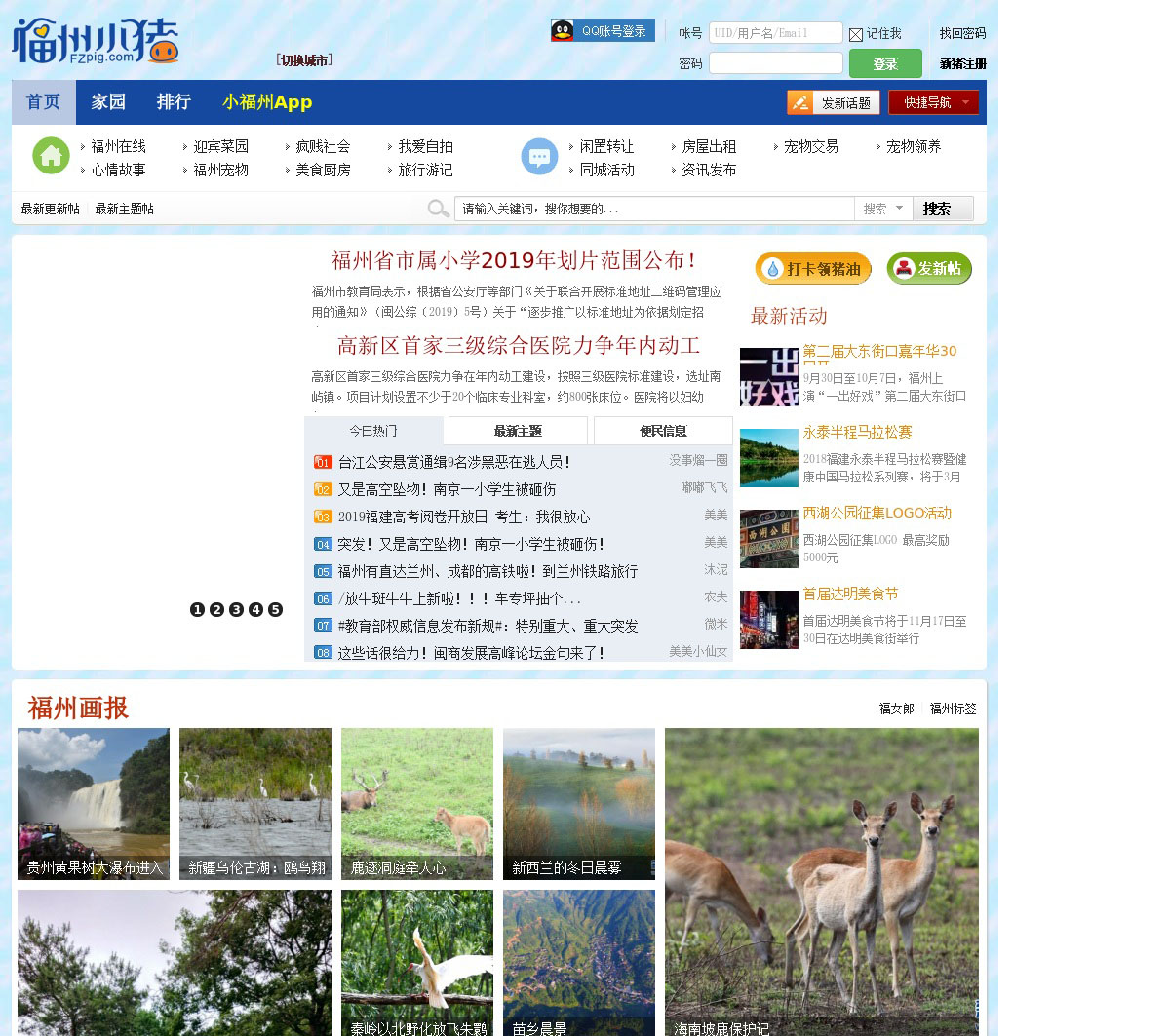1170x1036 pixels.
Task: Switch to the 最新主题 tab
Action: click(x=518, y=431)
